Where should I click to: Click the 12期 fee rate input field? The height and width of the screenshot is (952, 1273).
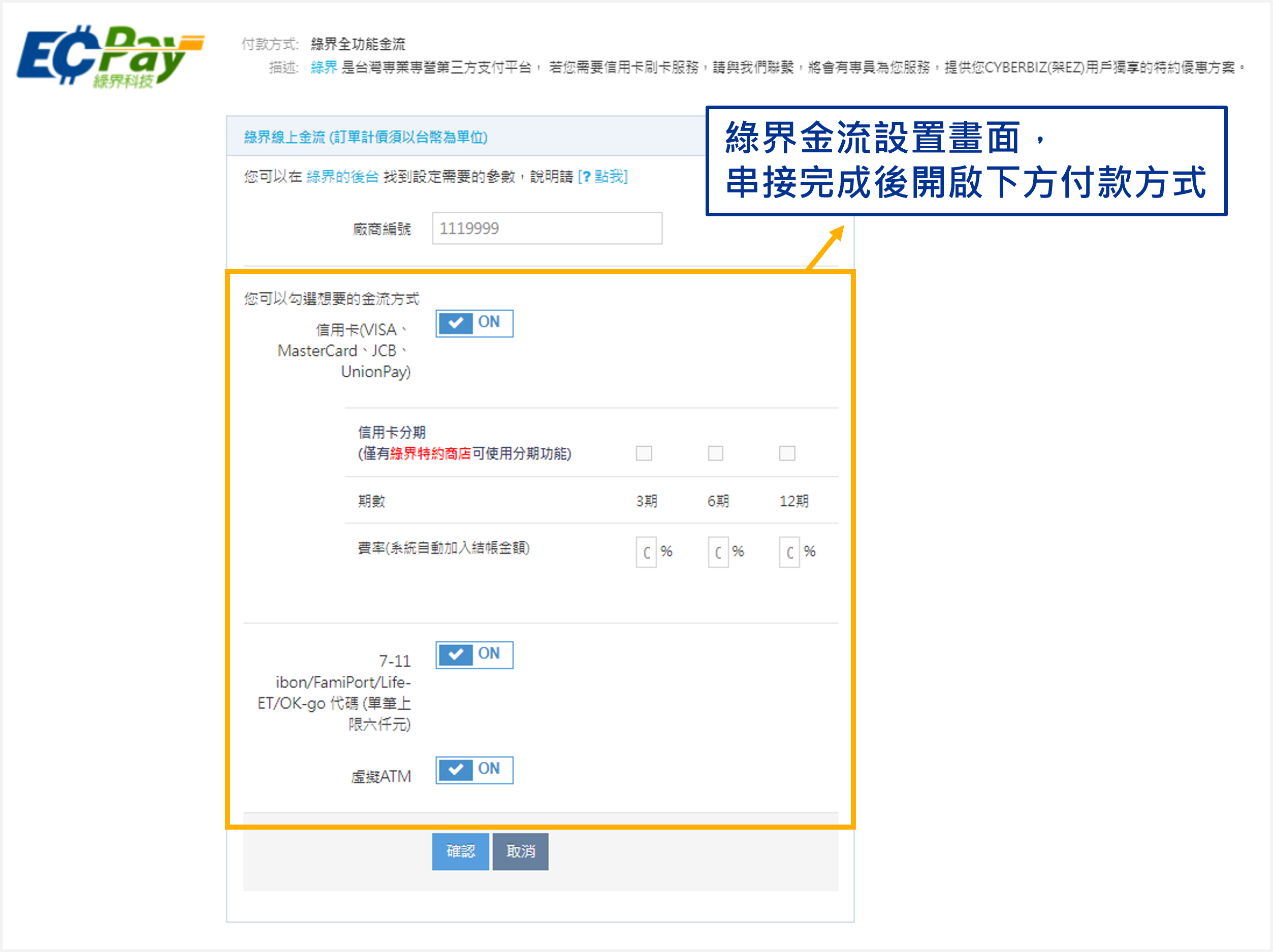point(789,552)
